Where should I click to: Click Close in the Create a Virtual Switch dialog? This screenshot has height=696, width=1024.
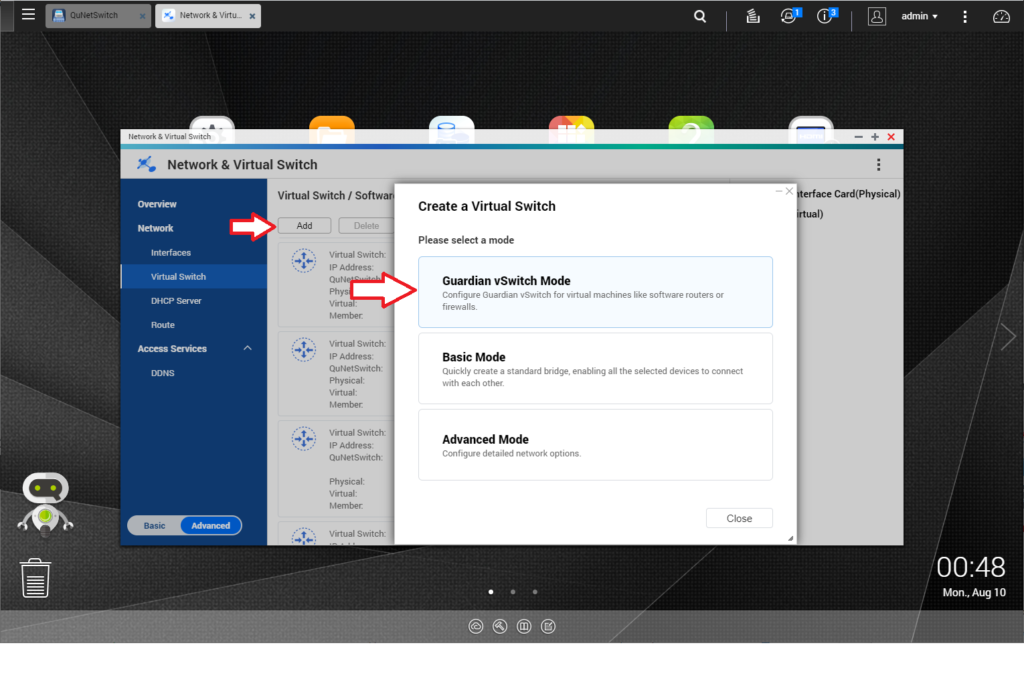coord(739,518)
